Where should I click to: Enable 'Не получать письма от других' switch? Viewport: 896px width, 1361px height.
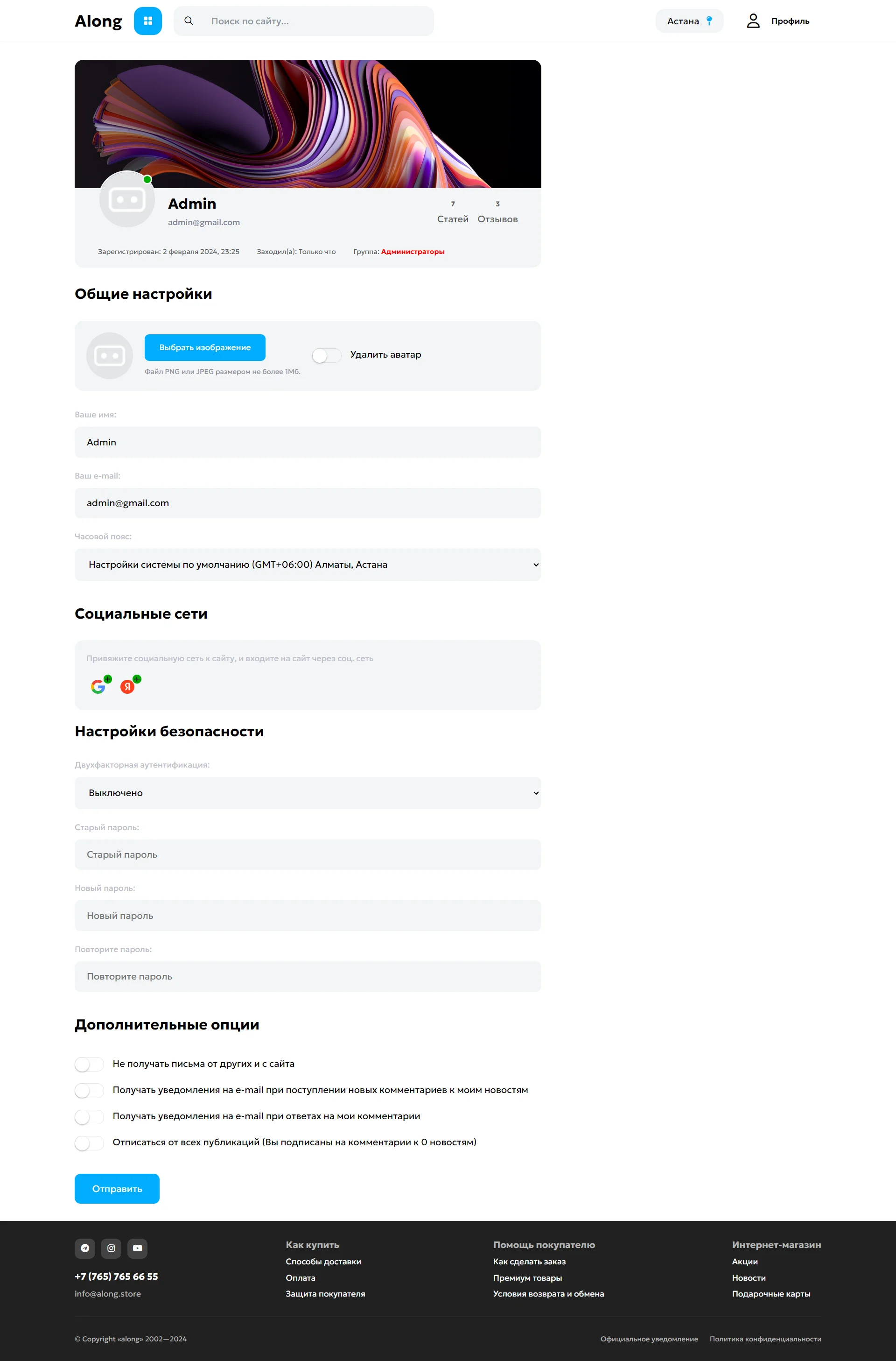point(89,1064)
